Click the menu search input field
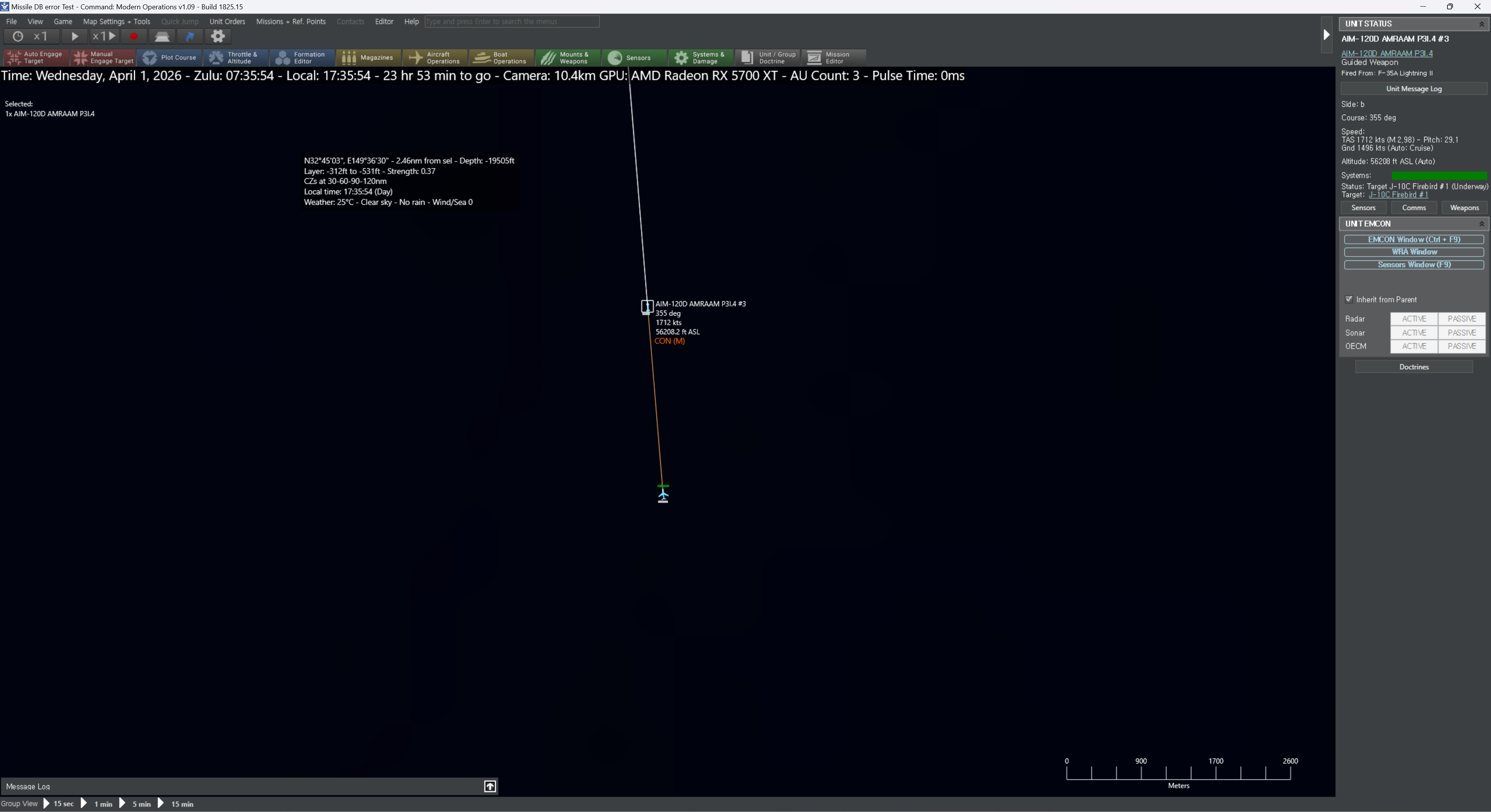The height and width of the screenshot is (812, 1491). coord(512,21)
